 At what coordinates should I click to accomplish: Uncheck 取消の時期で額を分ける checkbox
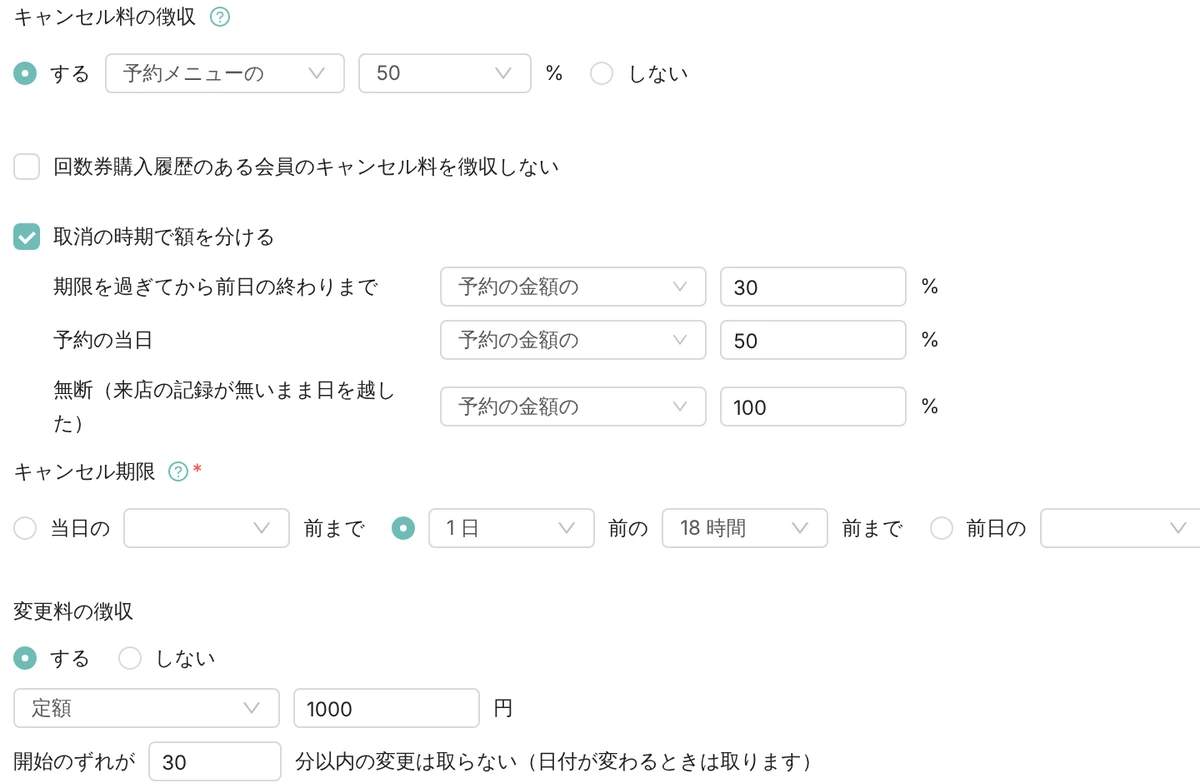click(27, 237)
